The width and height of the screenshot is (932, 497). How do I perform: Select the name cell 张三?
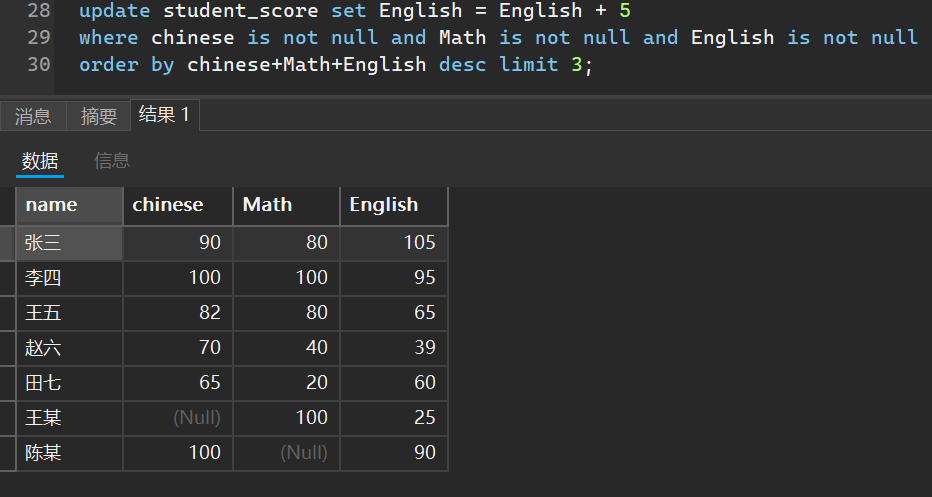point(70,243)
